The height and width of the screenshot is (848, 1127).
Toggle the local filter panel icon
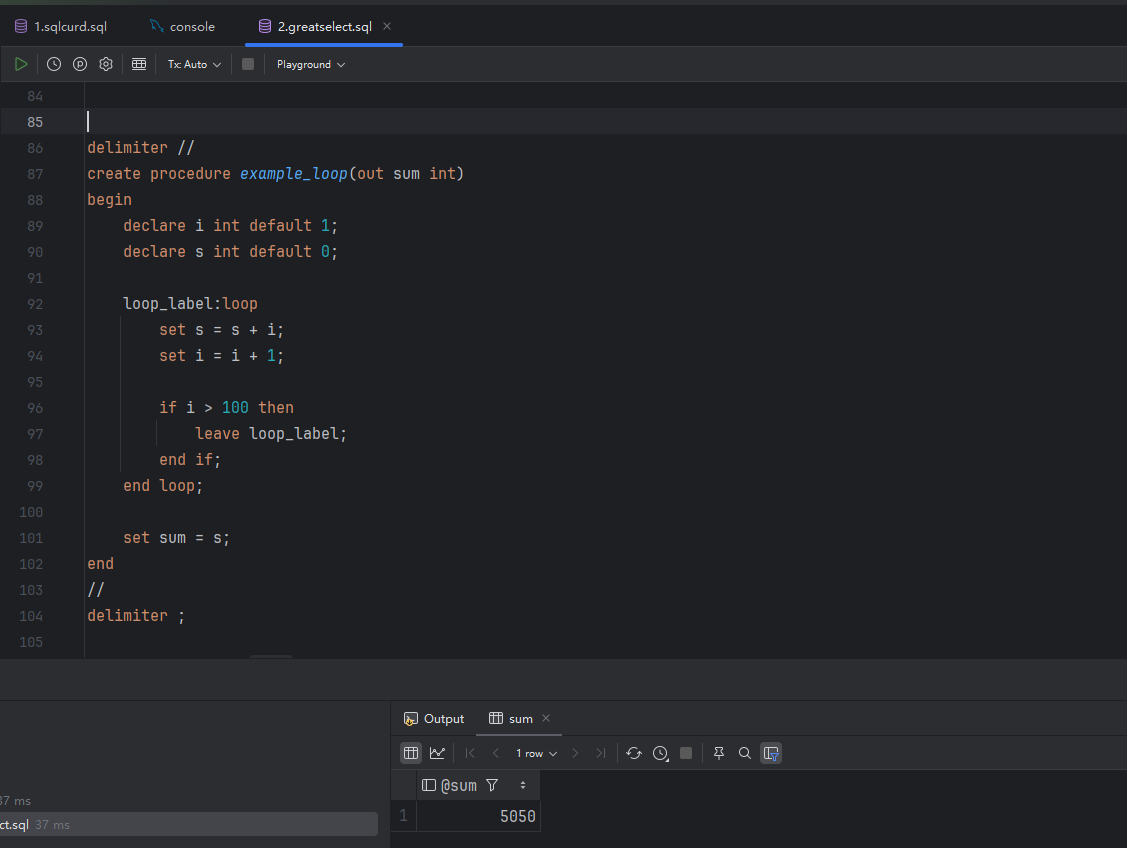click(771, 753)
